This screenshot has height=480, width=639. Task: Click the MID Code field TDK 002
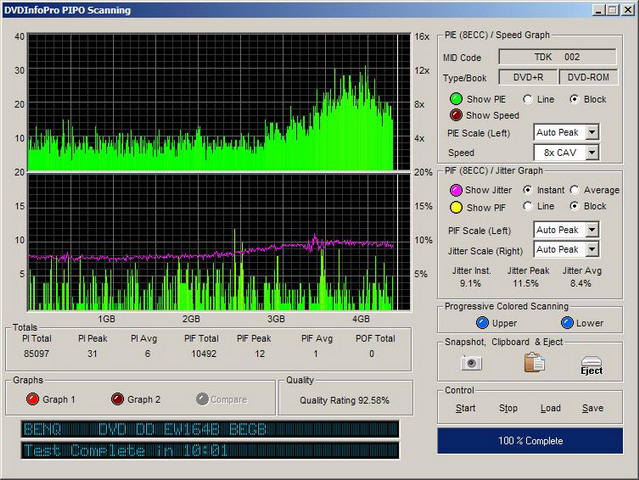click(x=557, y=57)
